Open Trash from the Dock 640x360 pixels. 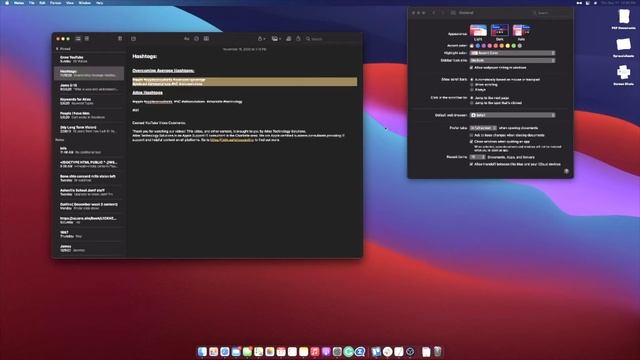coord(437,351)
